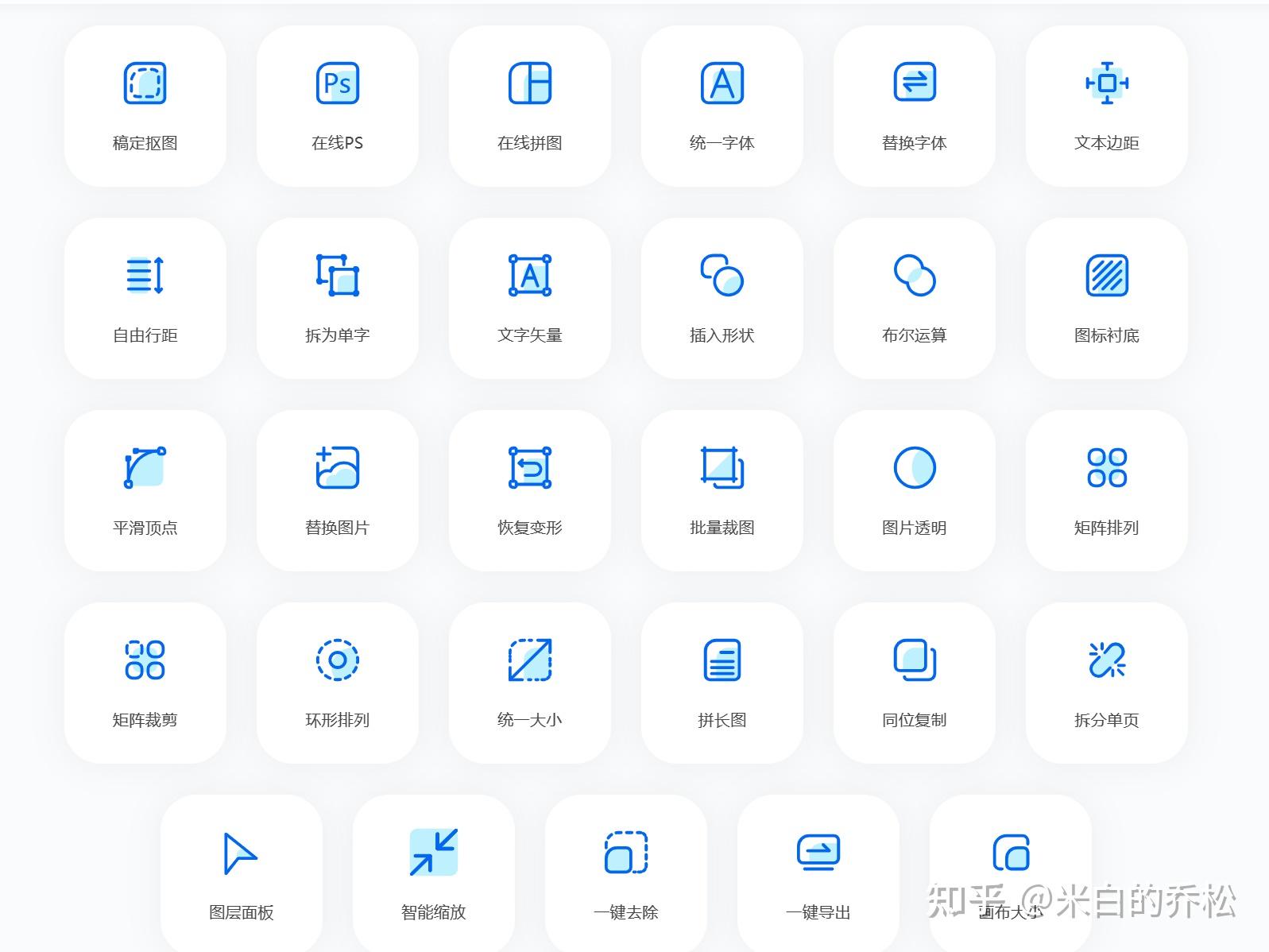Click the 在线PS text label
1269x952 pixels.
(x=338, y=143)
